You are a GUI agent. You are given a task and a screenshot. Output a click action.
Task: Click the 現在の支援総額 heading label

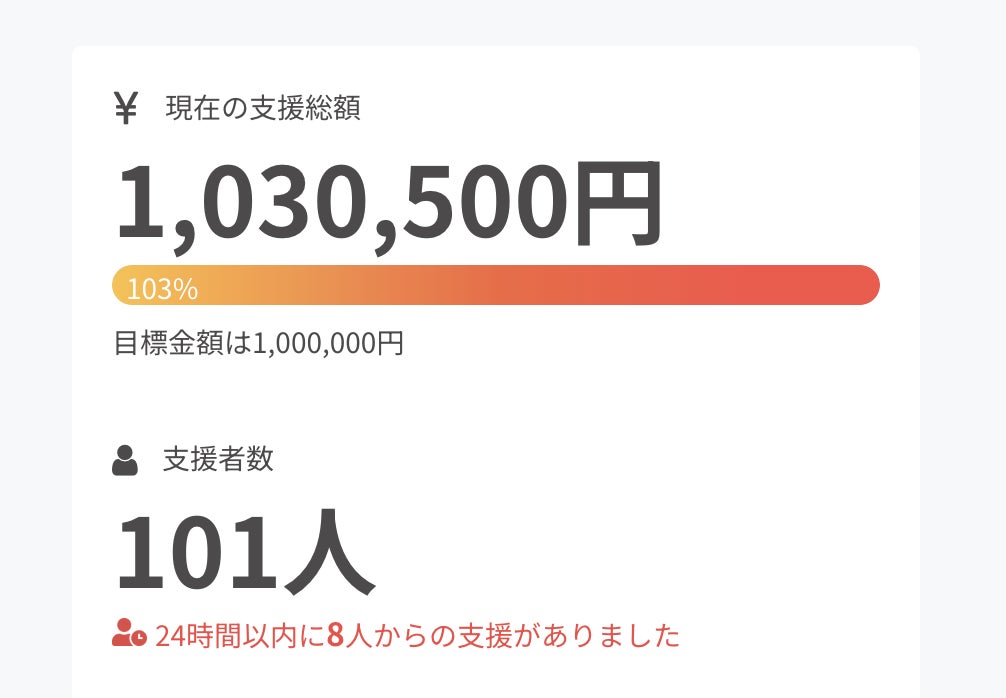[x=263, y=108]
